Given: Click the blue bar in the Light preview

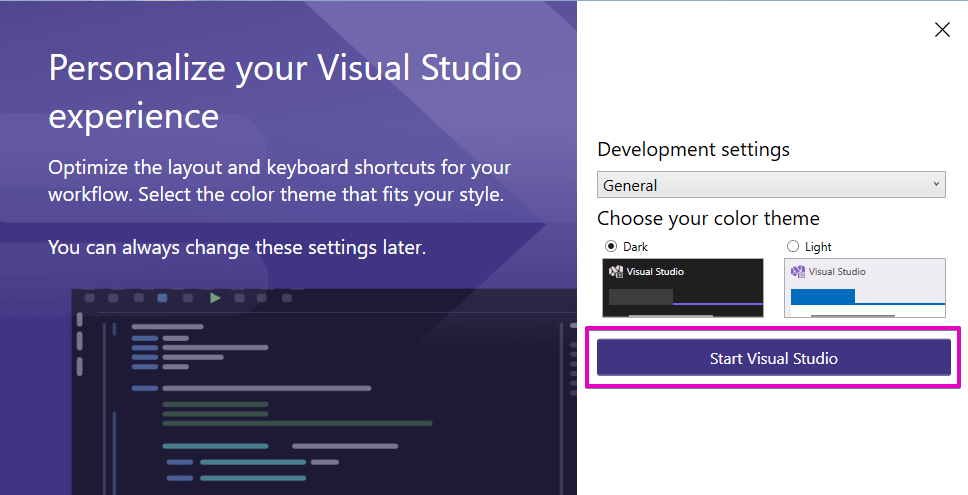Looking at the screenshot, I should (823, 297).
